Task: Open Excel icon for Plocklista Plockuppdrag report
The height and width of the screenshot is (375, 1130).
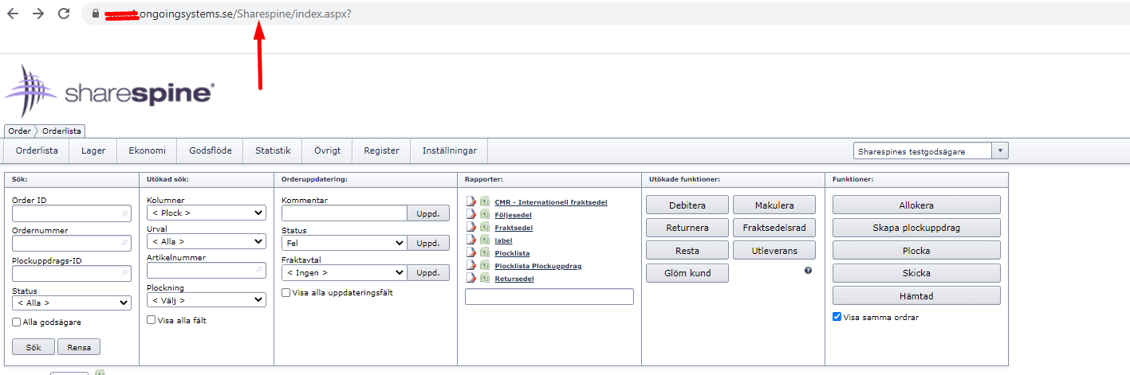Action: [x=485, y=266]
